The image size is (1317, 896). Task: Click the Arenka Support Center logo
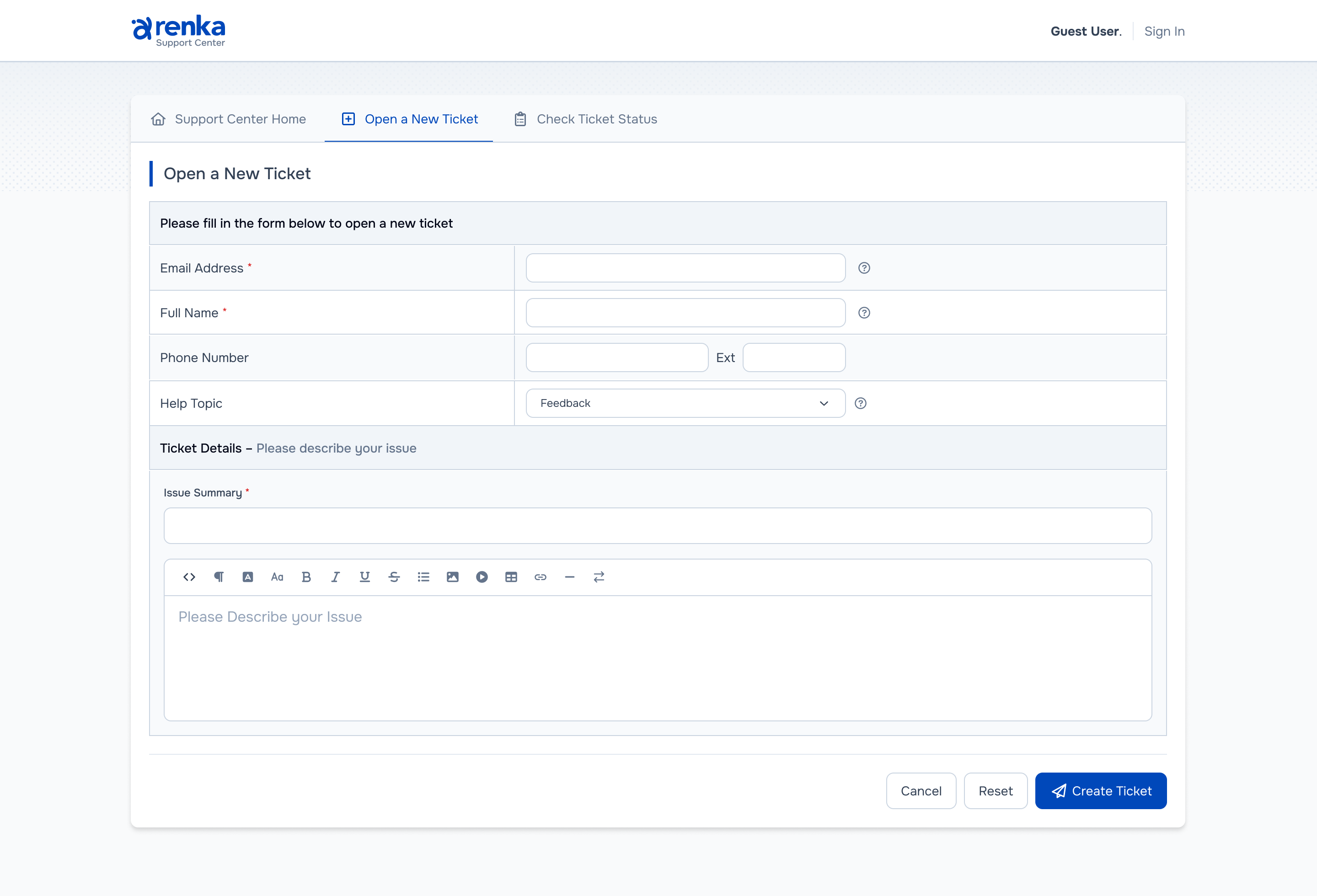[x=178, y=31]
